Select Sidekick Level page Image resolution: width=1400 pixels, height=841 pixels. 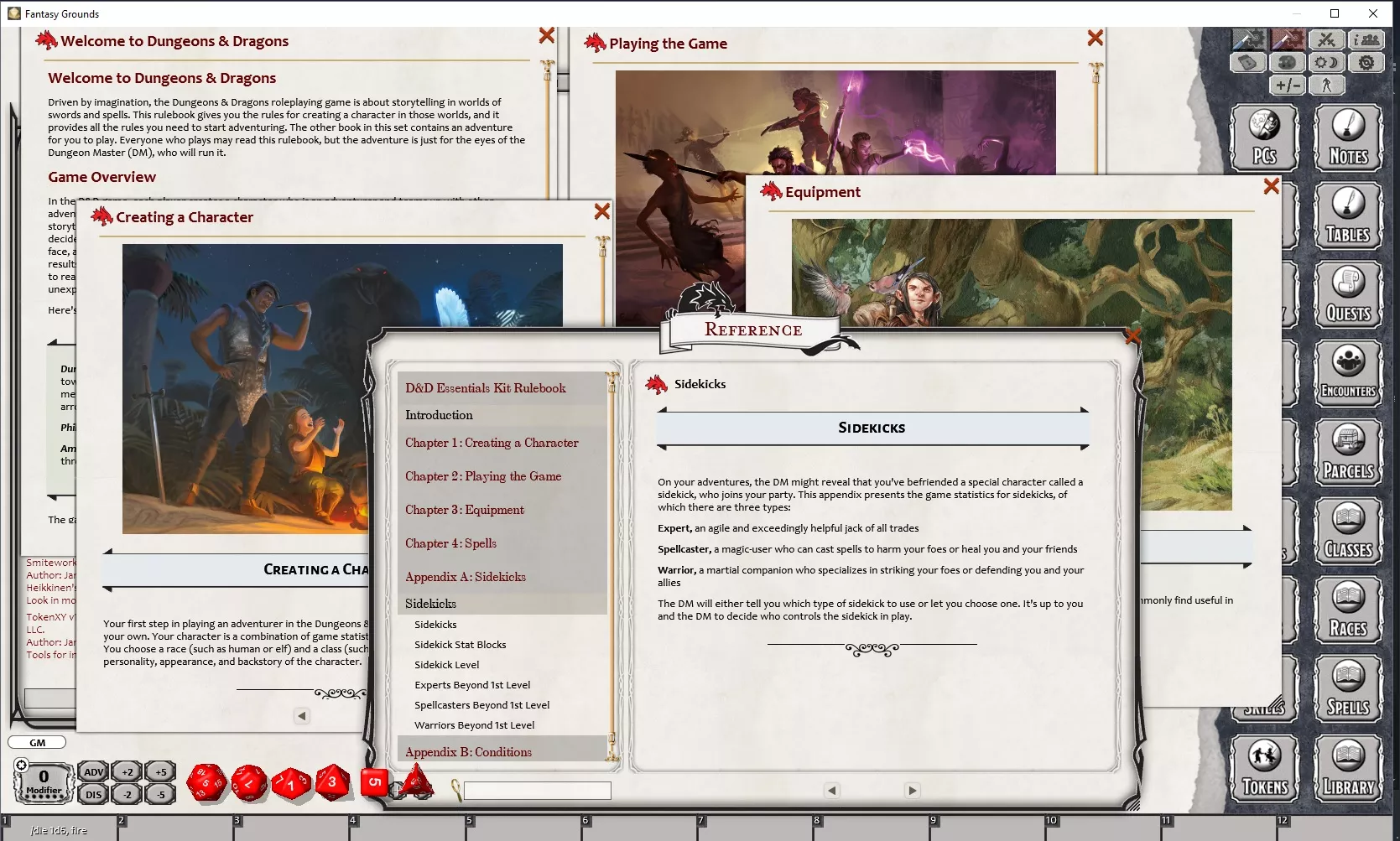(x=446, y=665)
